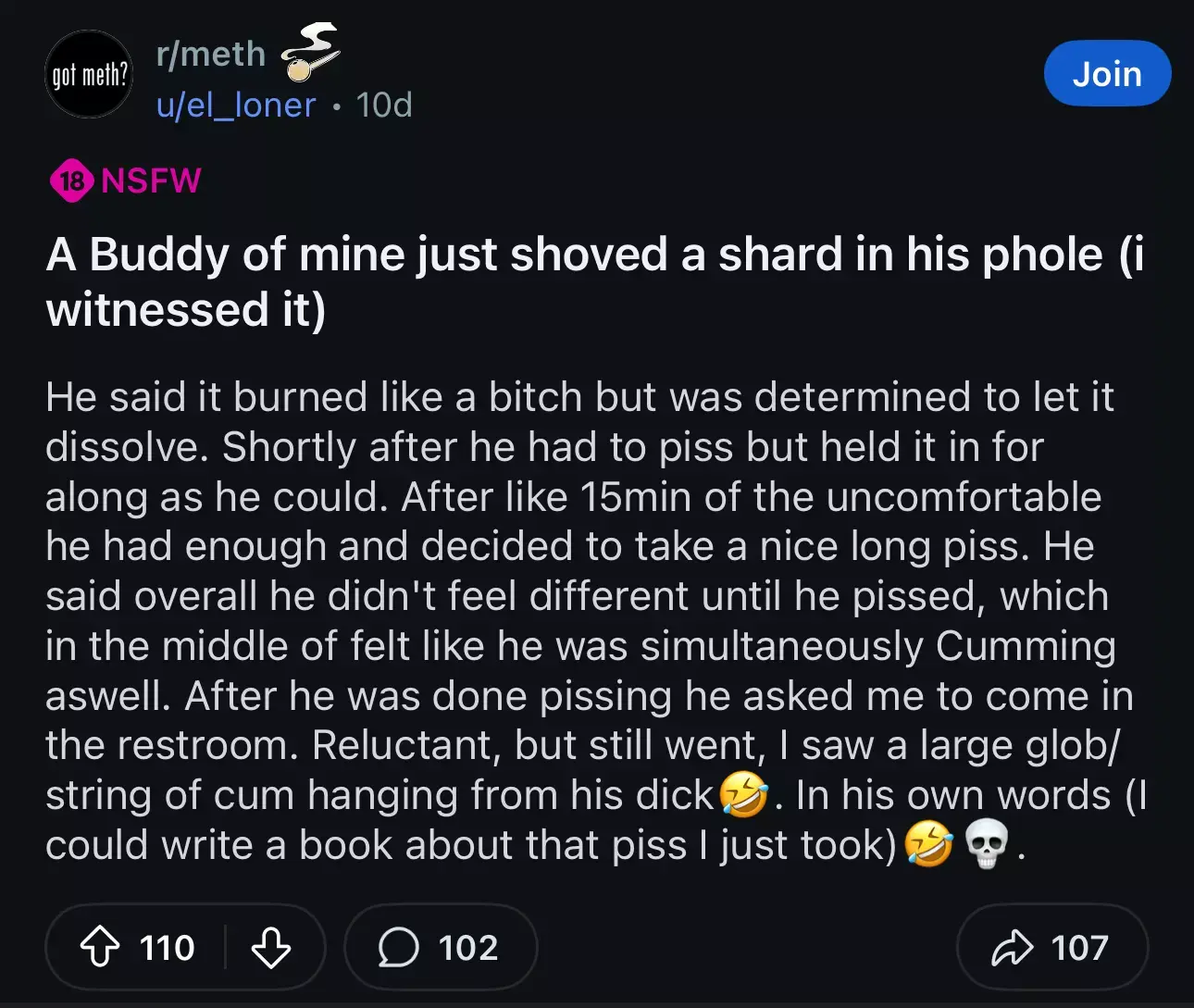Open comments via the speech bubble icon

tap(398, 948)
